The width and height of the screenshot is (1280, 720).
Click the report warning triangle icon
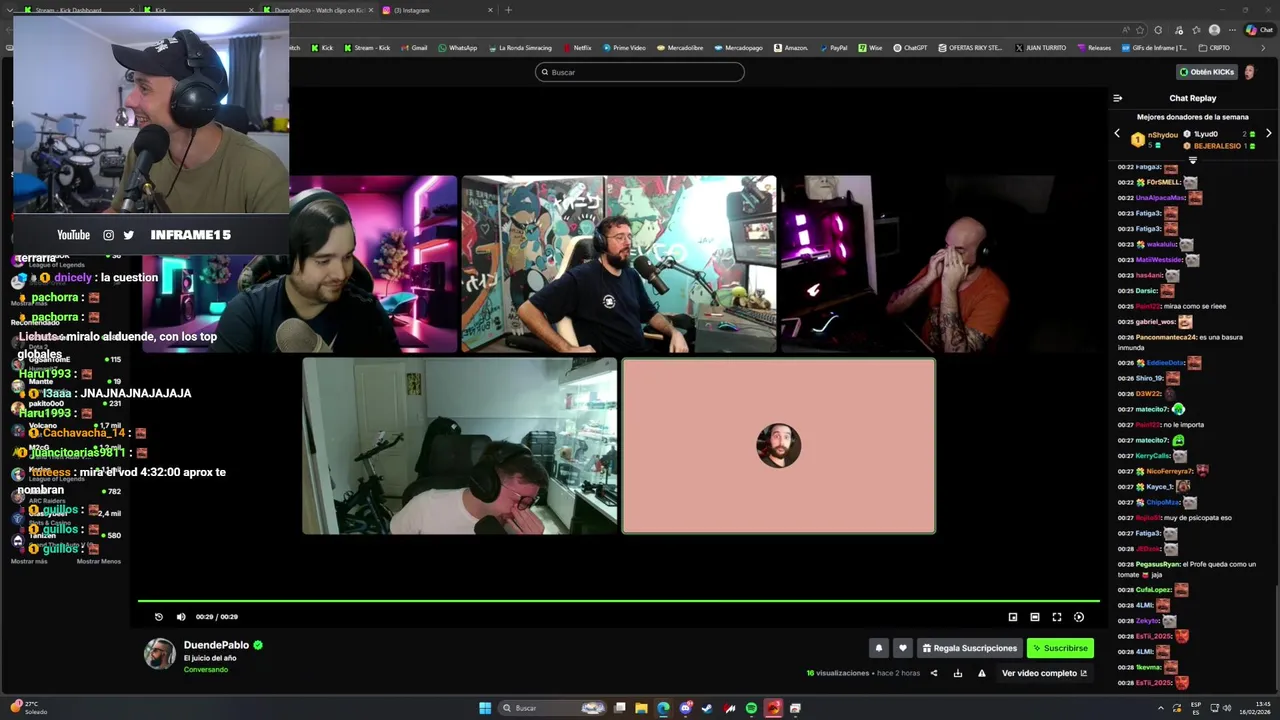click(x=982, y=673)
